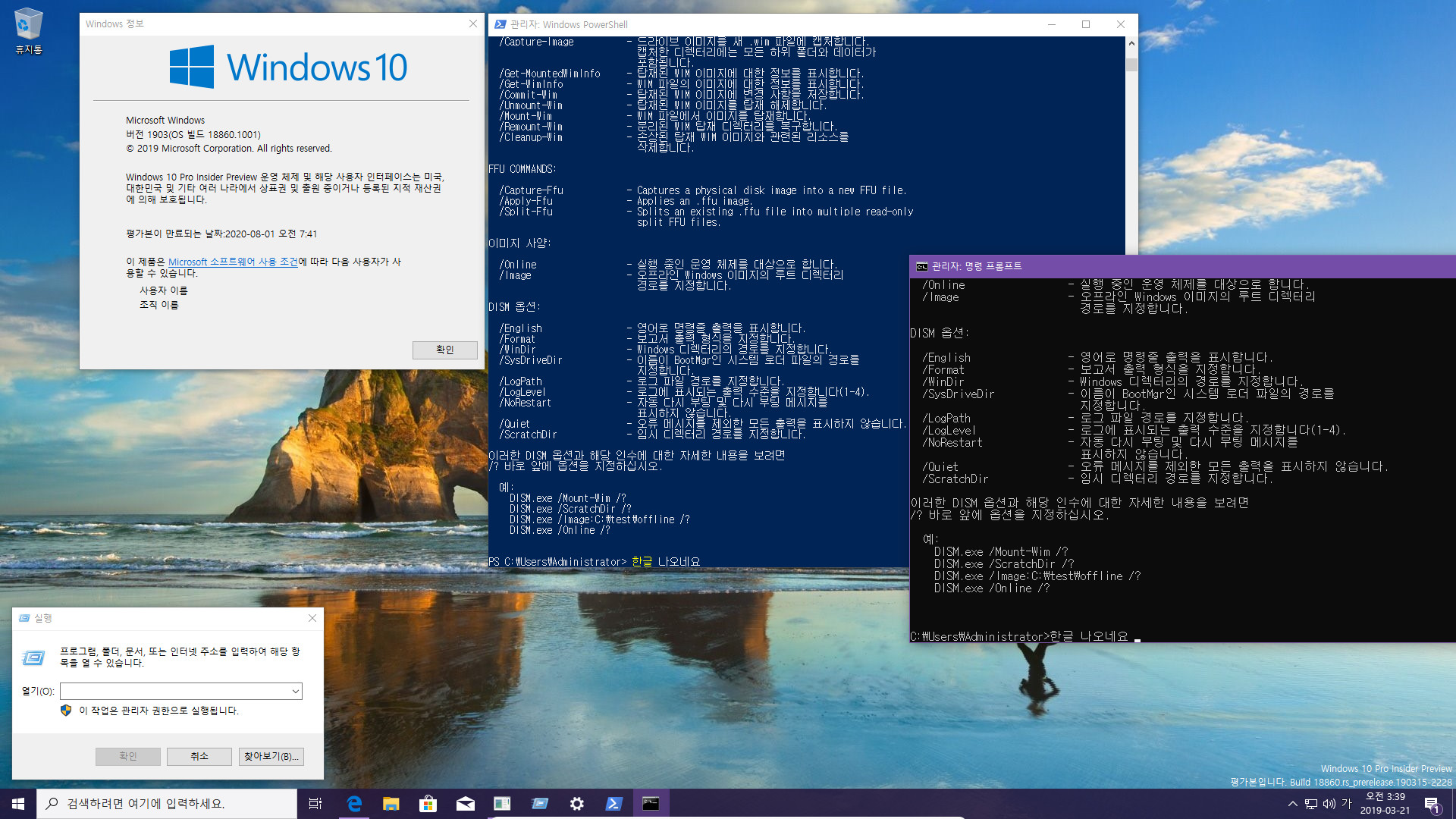Click the taskbar search box
The width and height of the screenshot is (1456, 819).
tap(167, 804)
